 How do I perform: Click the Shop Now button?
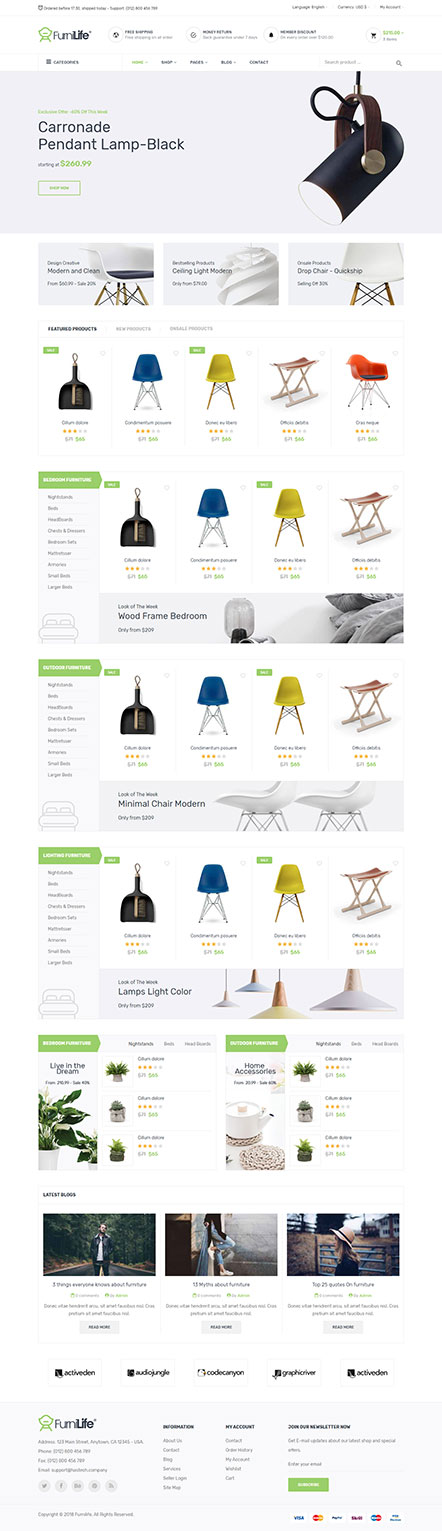[59, 187]
